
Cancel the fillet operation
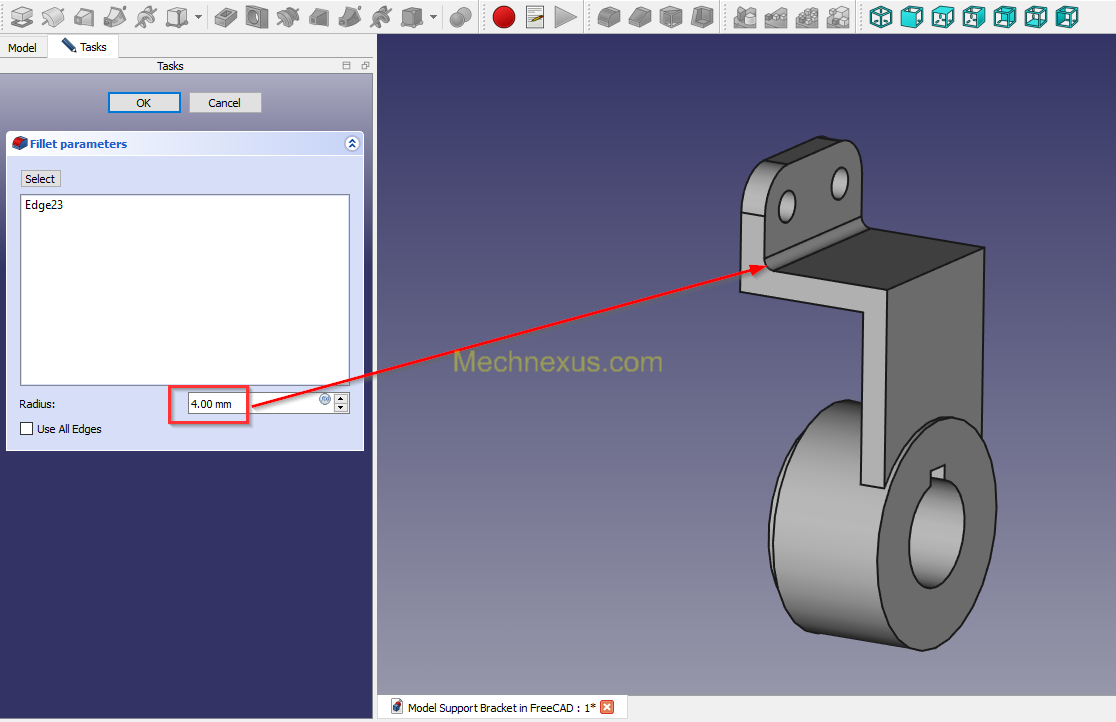pyautogui.click(x=225, y=103)
